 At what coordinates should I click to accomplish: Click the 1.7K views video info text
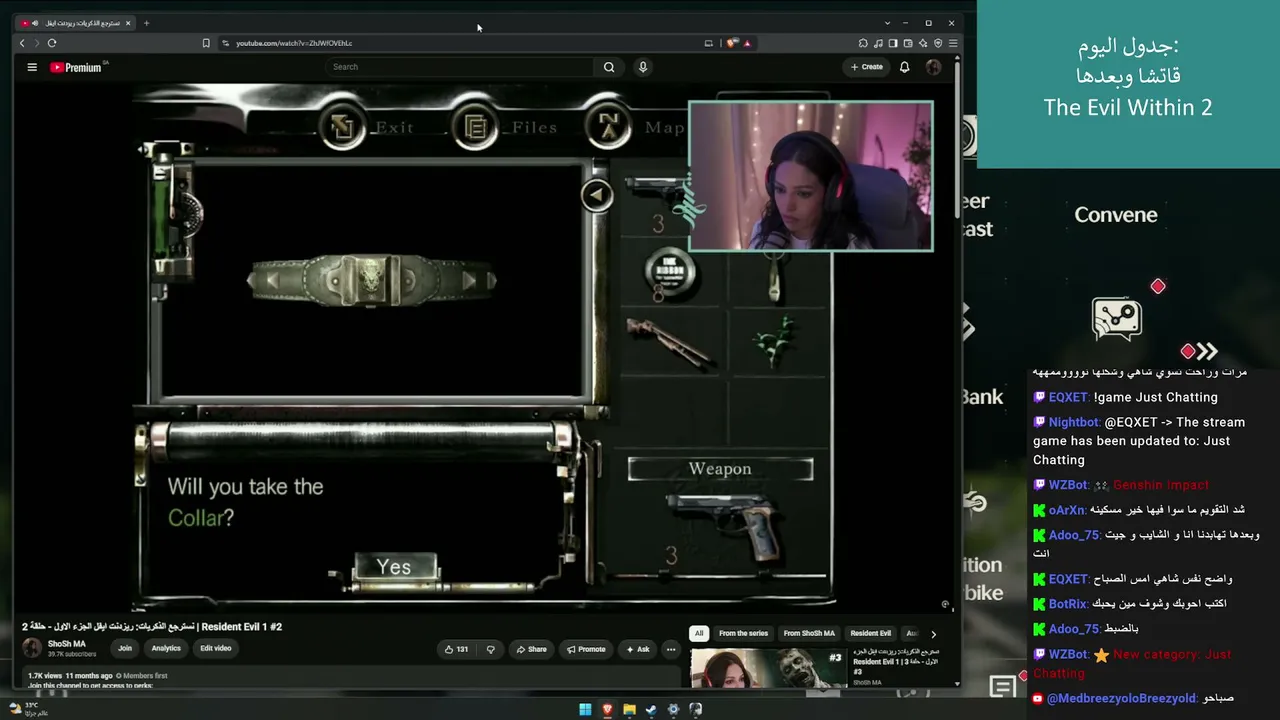(45, 676)
